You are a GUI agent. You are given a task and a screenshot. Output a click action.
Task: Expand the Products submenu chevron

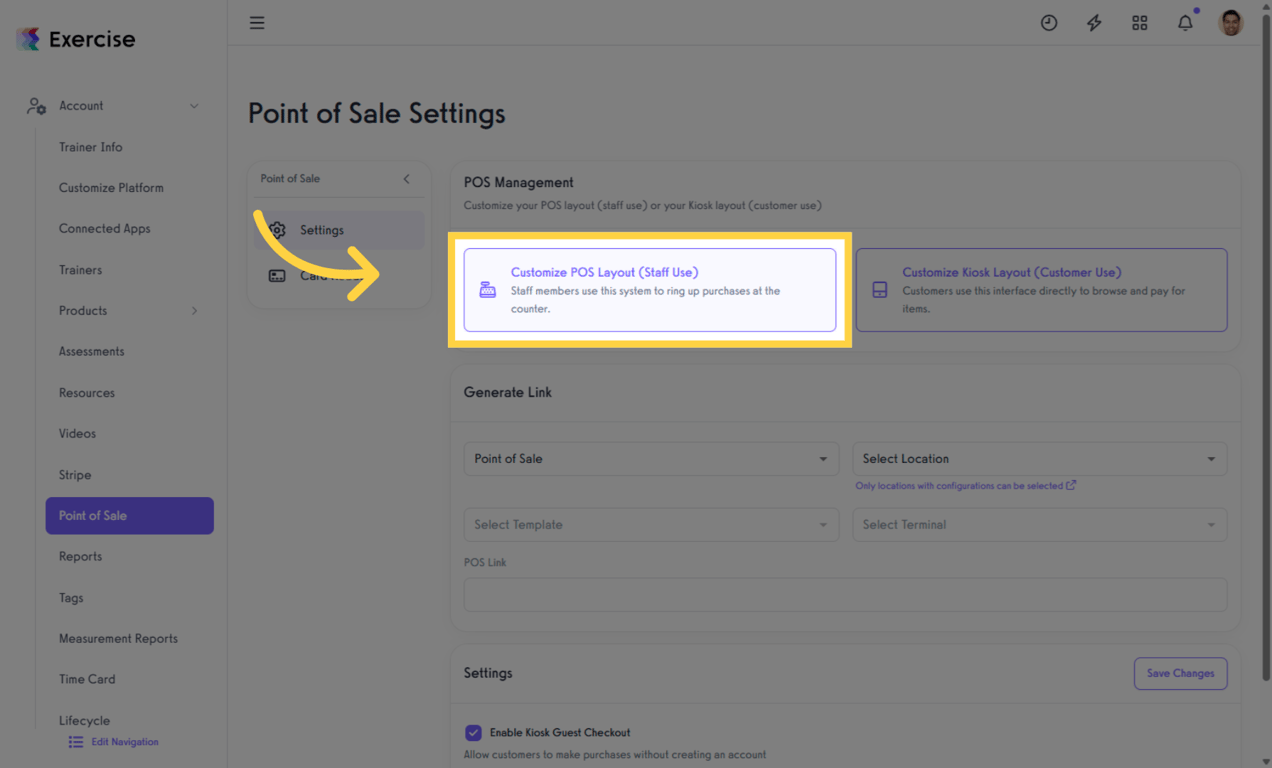pyautogui.click(x=194, y=311)
